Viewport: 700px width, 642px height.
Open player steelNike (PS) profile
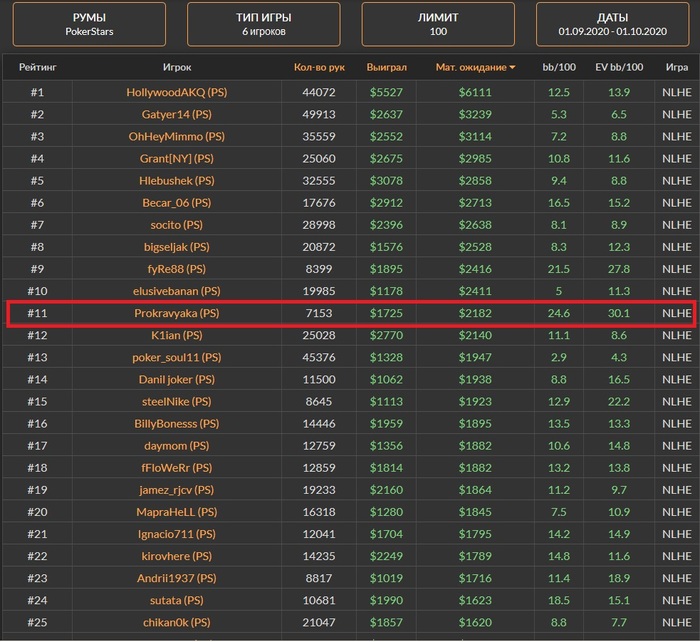coord(177,402)
